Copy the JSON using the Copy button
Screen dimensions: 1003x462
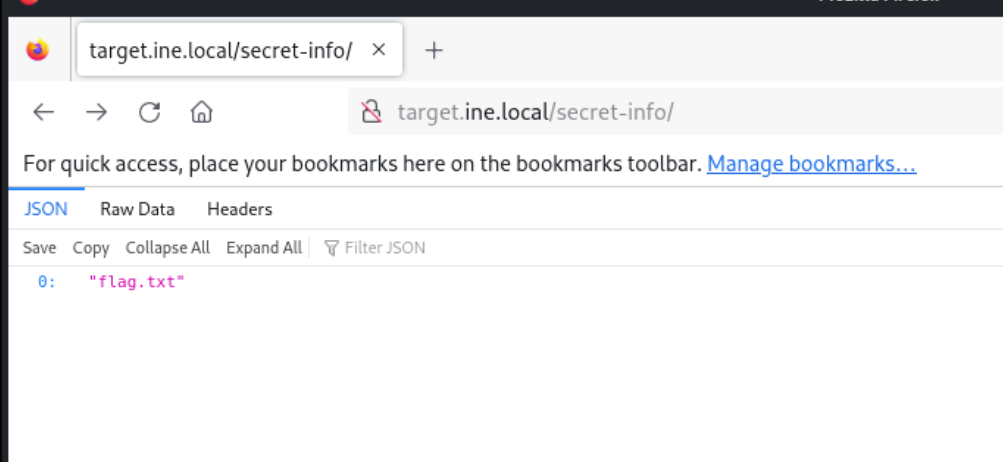[91, 248]
